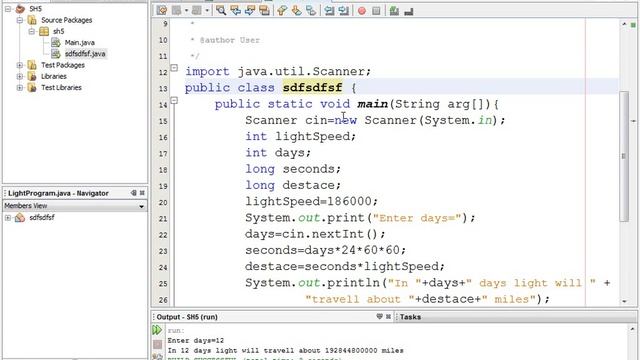Click the Find Previous Occurrence icon
640x360 pixels.
[x=236, y=11]
